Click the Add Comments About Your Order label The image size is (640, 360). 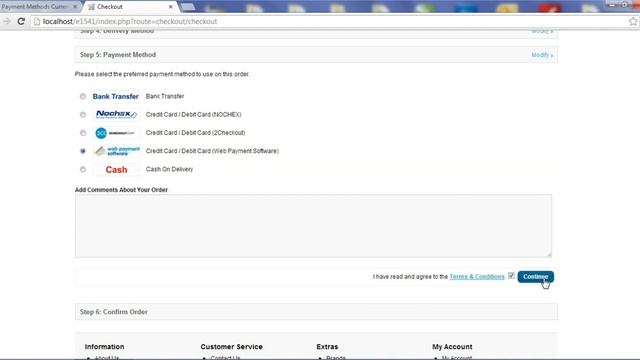(121, 190)
